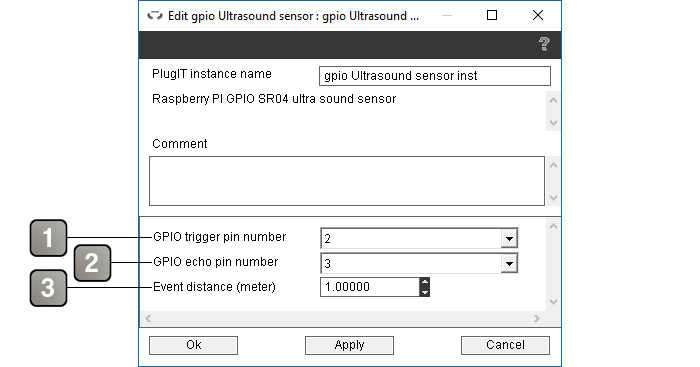Maximize the Edit gpio Ultrasound sensor window
The width and height of the screenshot is (700, 367).
click(x=492, y=15)
